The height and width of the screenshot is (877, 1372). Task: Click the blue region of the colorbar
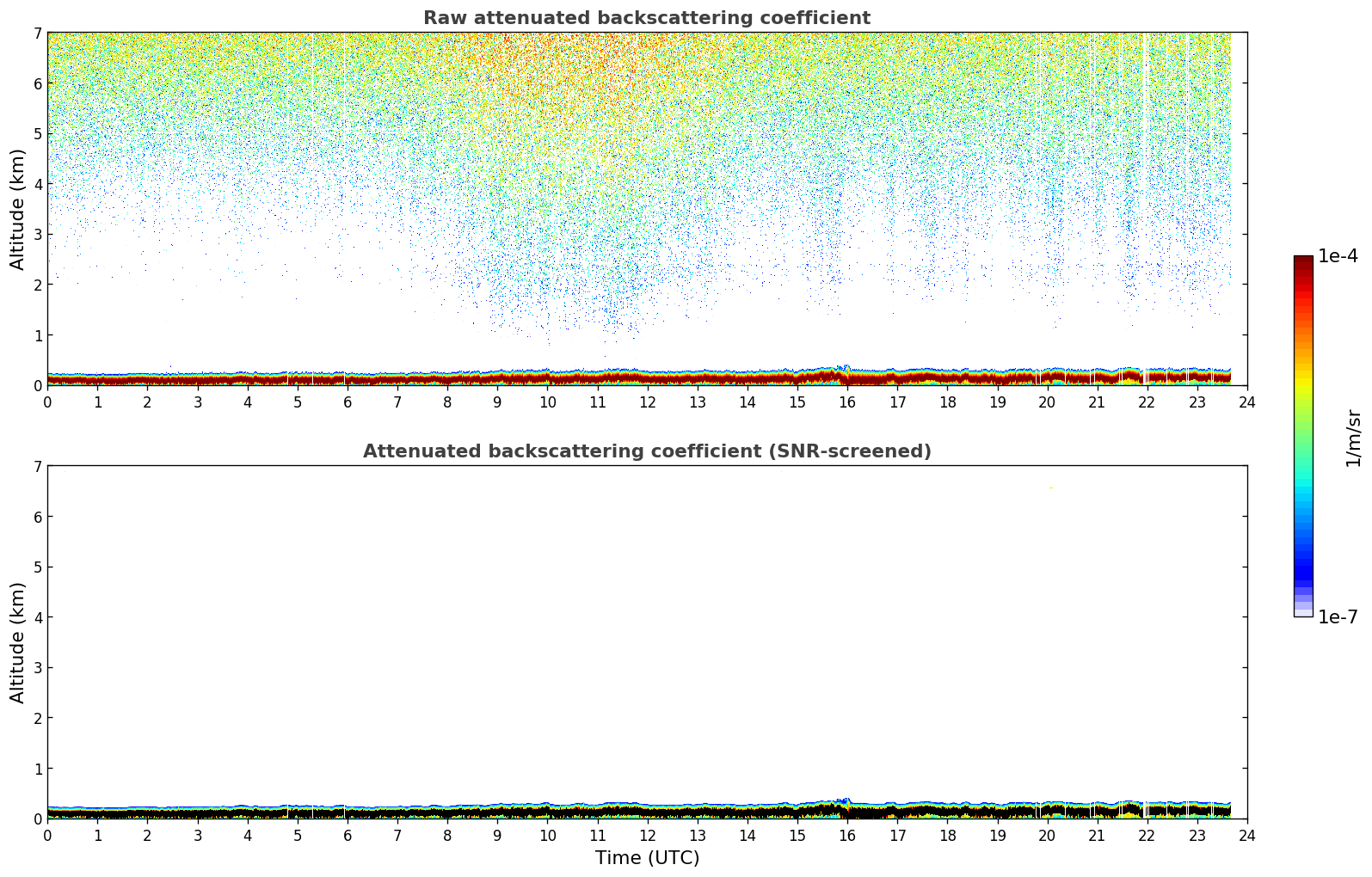pos(1303,550)
